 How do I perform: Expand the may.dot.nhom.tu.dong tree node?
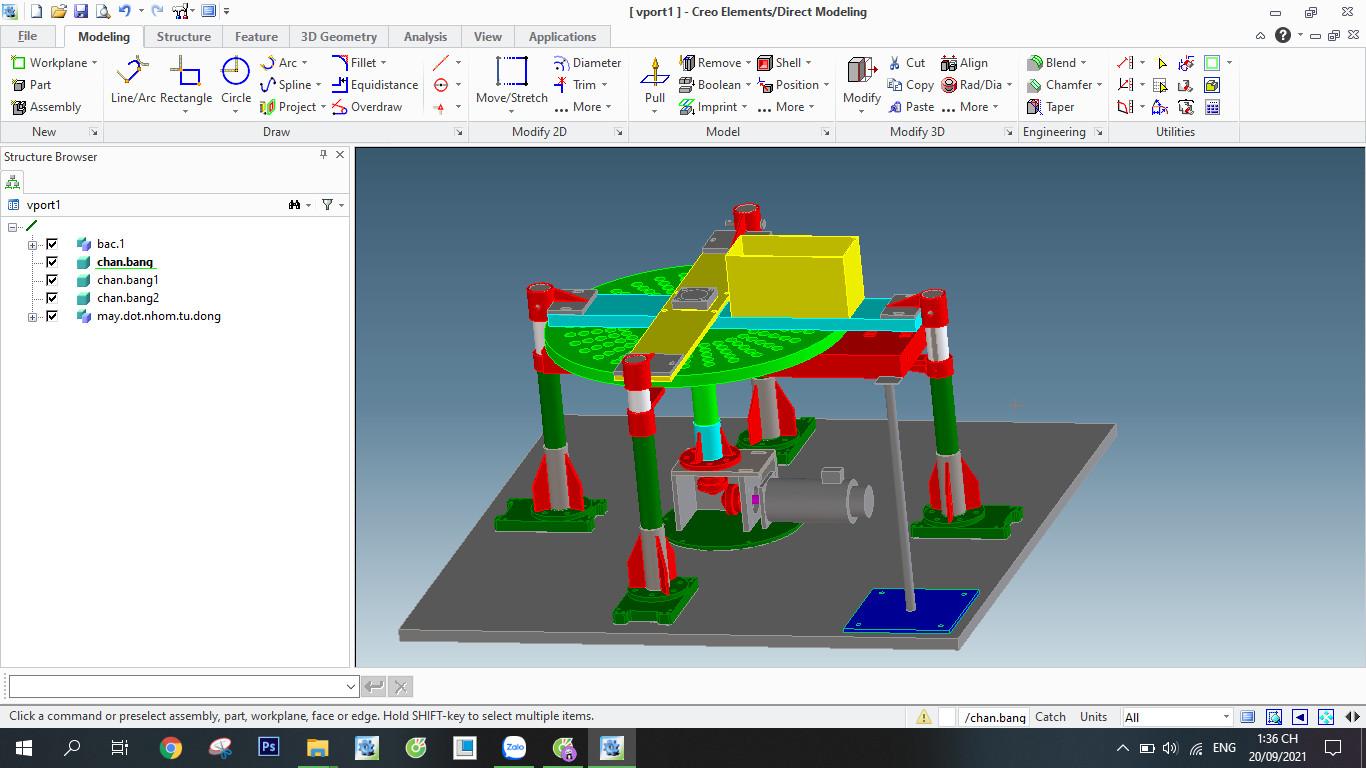tap(33, 317)
